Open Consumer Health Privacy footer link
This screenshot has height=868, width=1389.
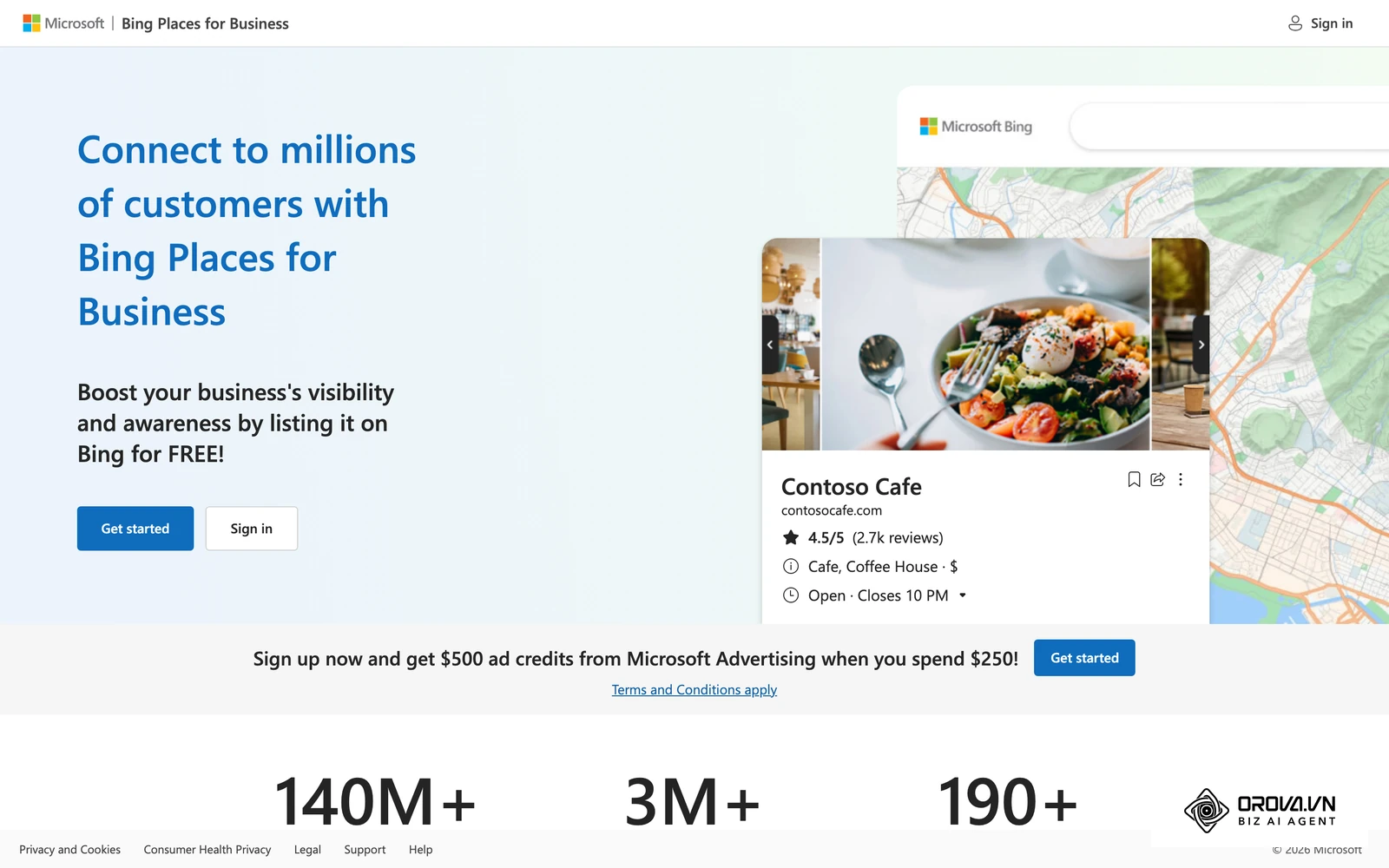click(x=207, y=850)
